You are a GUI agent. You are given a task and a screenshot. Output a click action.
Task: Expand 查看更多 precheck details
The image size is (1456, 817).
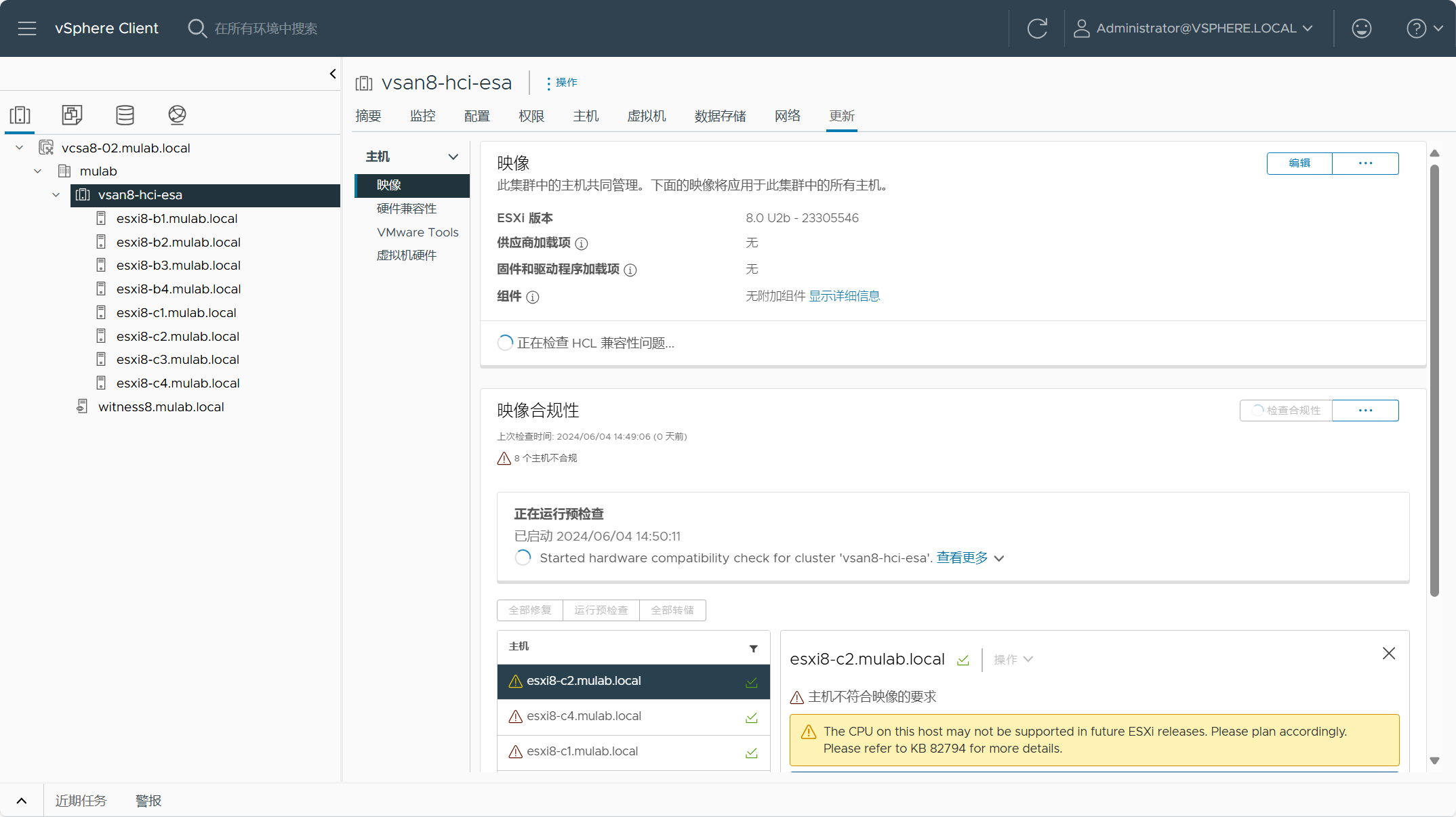coord(970,558)
